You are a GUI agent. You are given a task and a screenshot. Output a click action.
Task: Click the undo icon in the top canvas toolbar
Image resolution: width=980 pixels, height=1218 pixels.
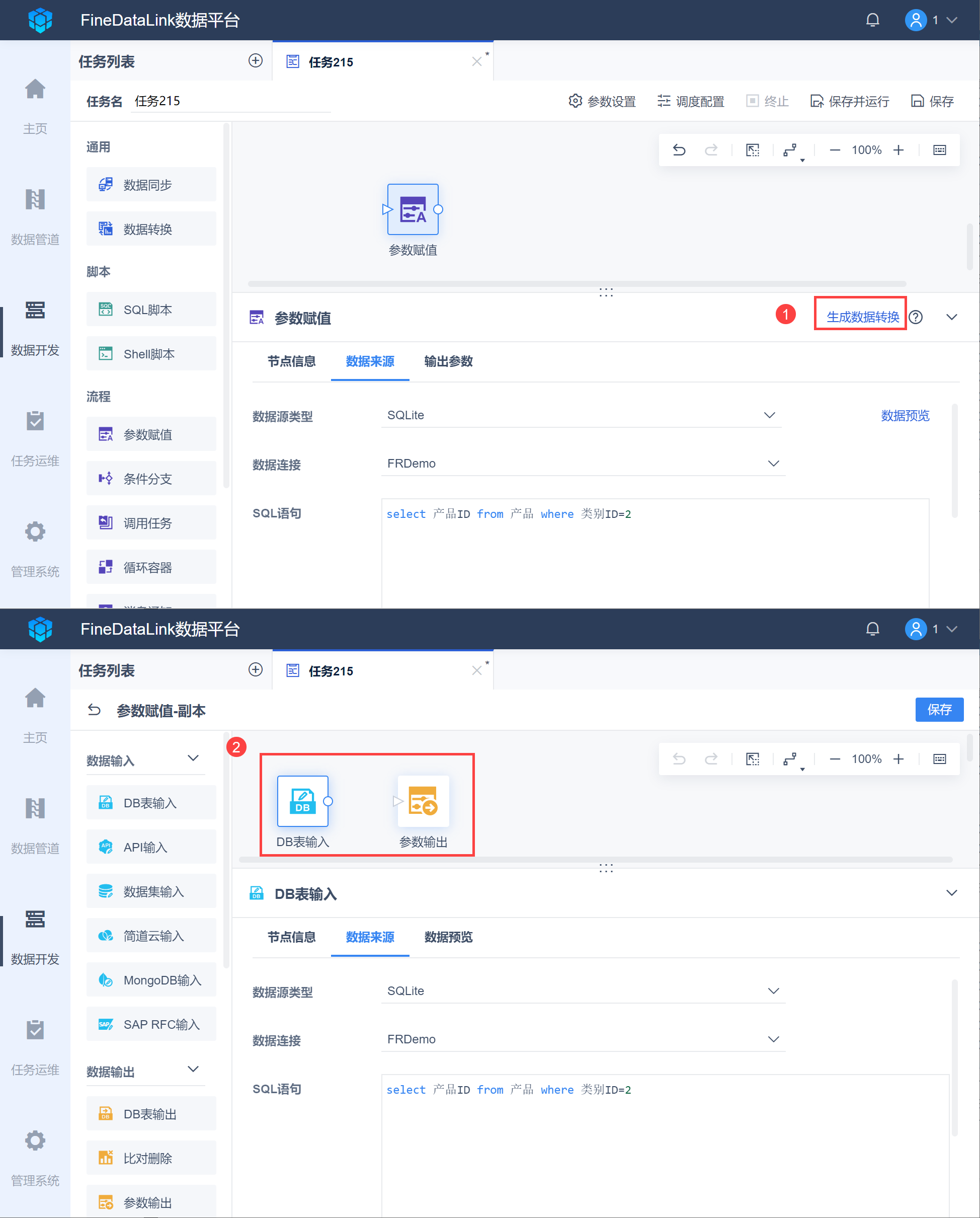[x=679, y=149]
